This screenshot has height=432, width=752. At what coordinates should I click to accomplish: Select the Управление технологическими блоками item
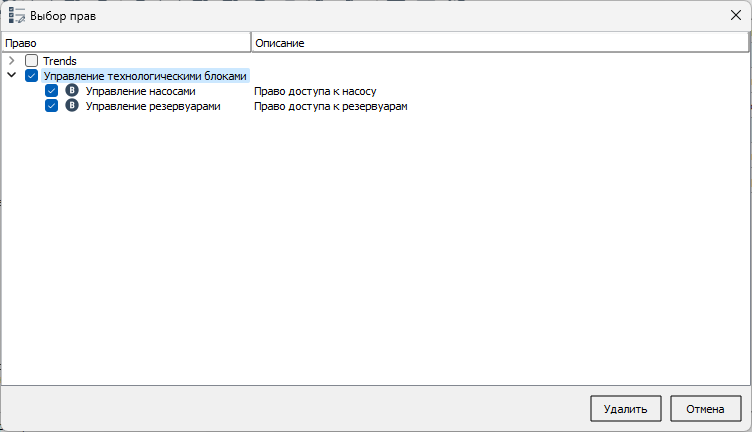click(x=145, y=76)
